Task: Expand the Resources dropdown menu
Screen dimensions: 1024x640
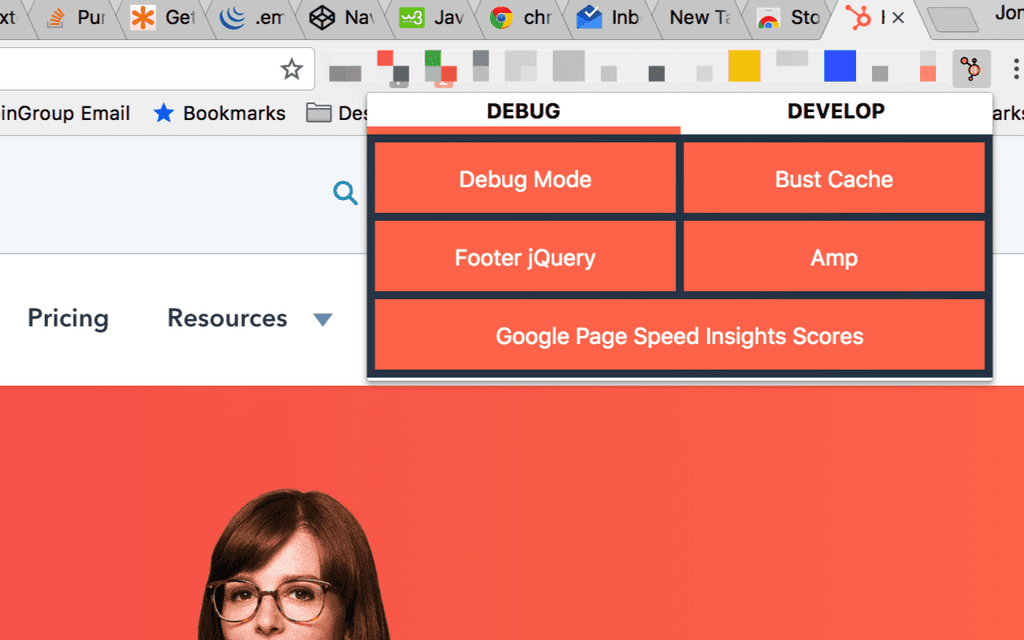Action: (323, 318)
